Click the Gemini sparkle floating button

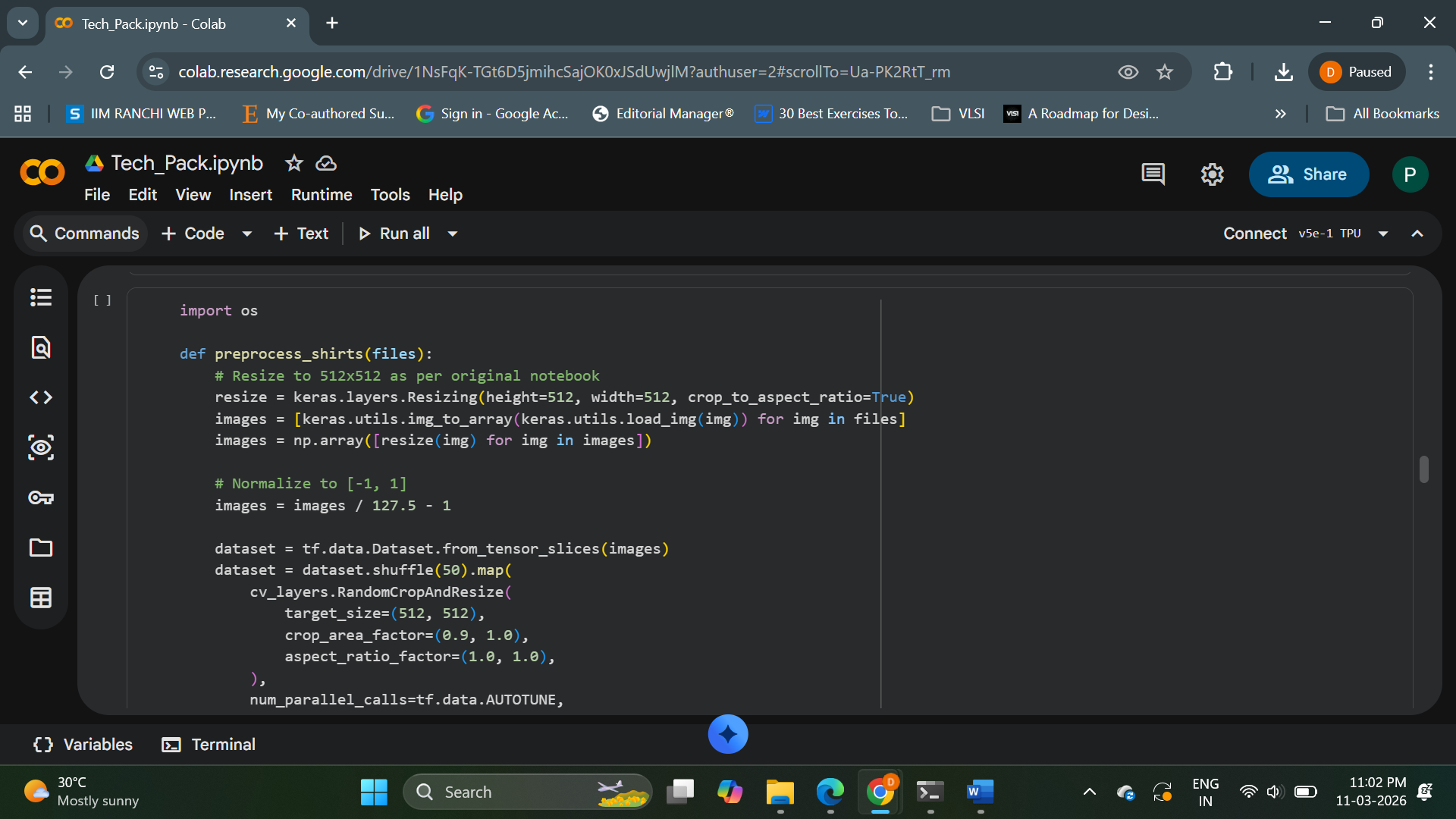[x=728, y=734]
